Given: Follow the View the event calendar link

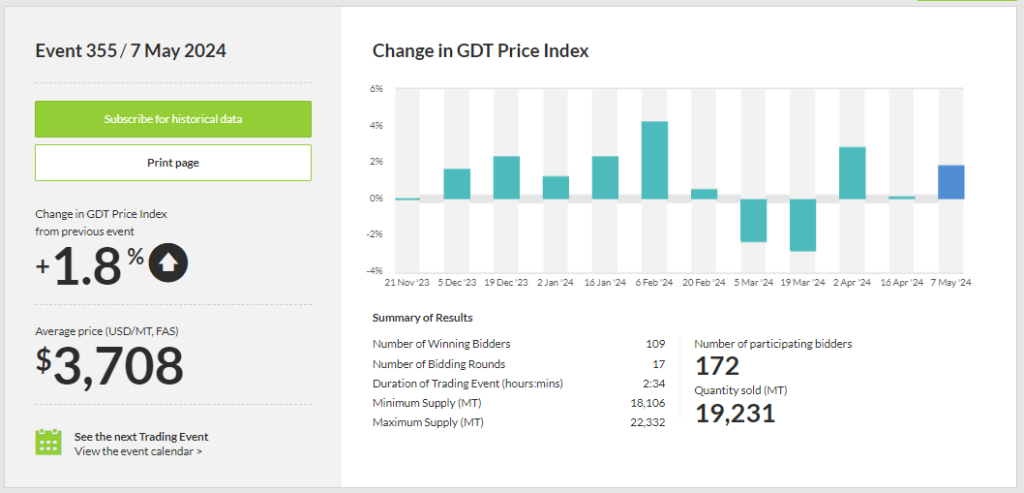Looking at the screenshot, I should [x=138, y=451].
